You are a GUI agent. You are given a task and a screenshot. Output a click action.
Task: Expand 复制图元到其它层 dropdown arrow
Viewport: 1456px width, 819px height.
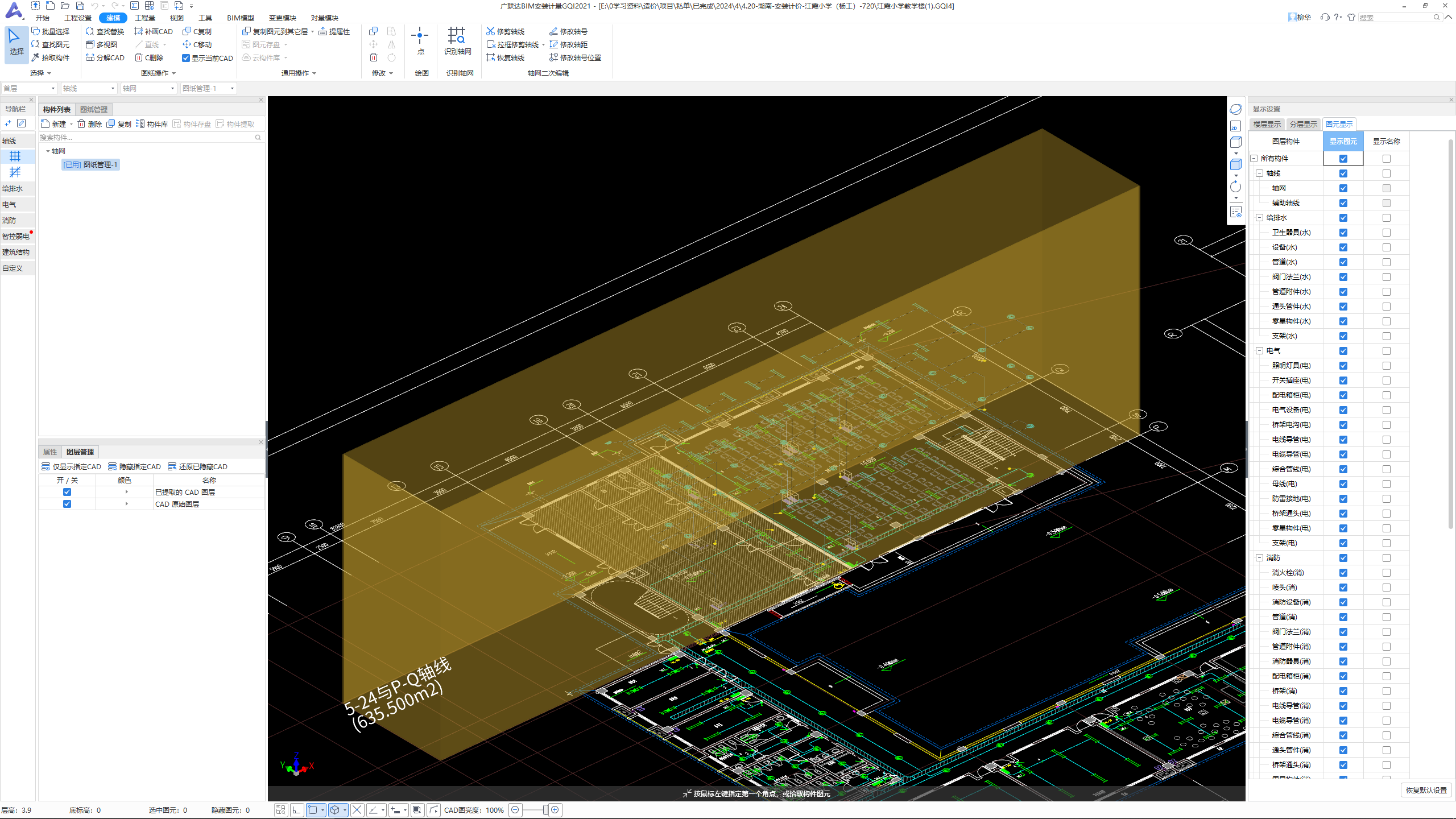(x=313, y=32)
